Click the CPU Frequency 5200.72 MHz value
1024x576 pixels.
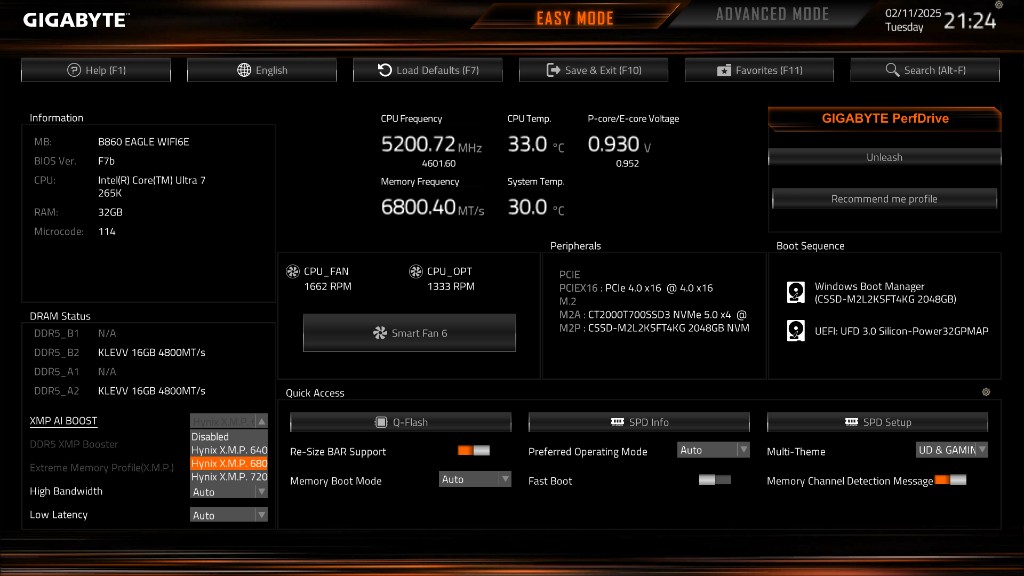click(431, 144)
